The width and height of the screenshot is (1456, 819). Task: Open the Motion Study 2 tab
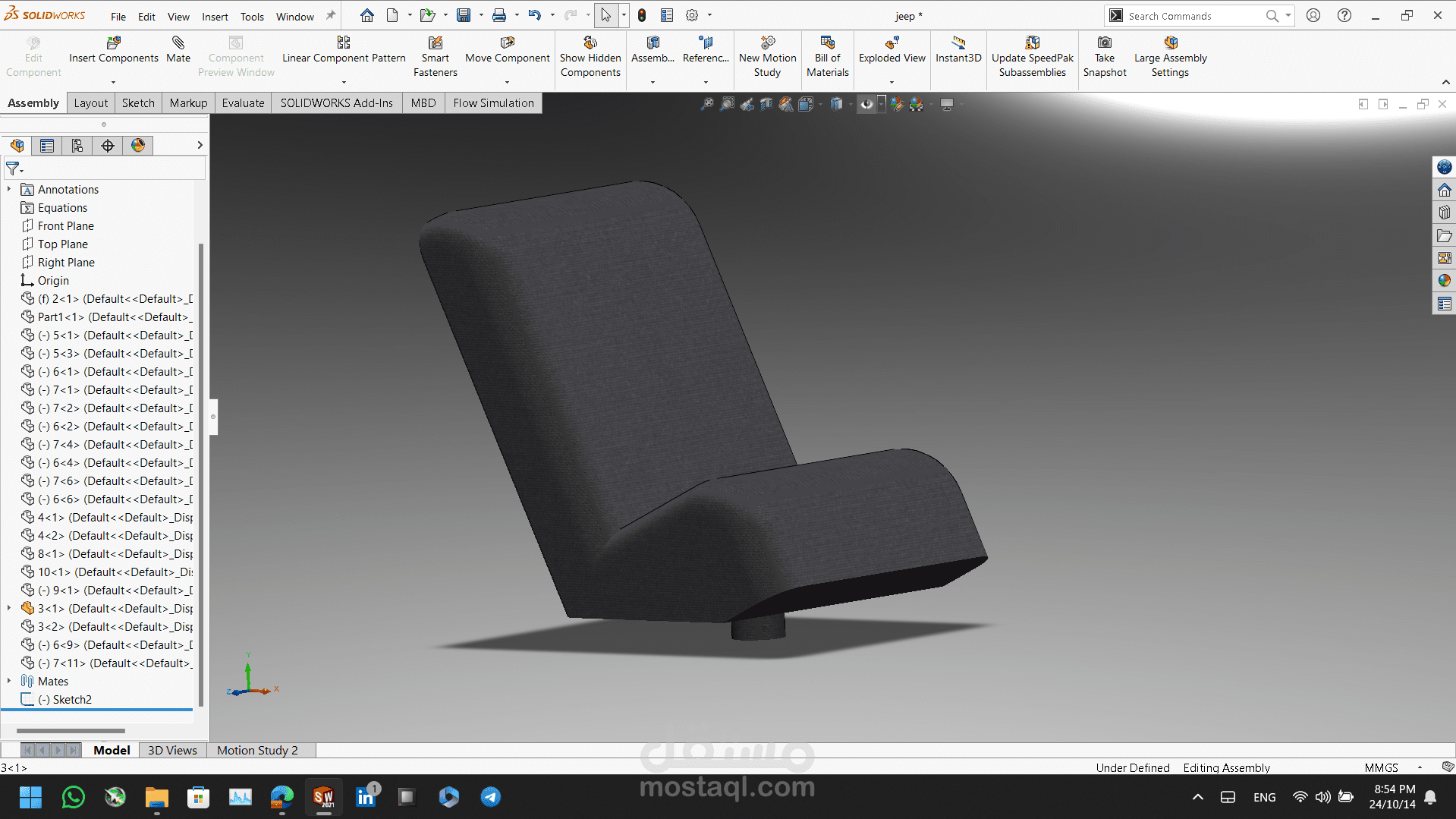(257, 751)
